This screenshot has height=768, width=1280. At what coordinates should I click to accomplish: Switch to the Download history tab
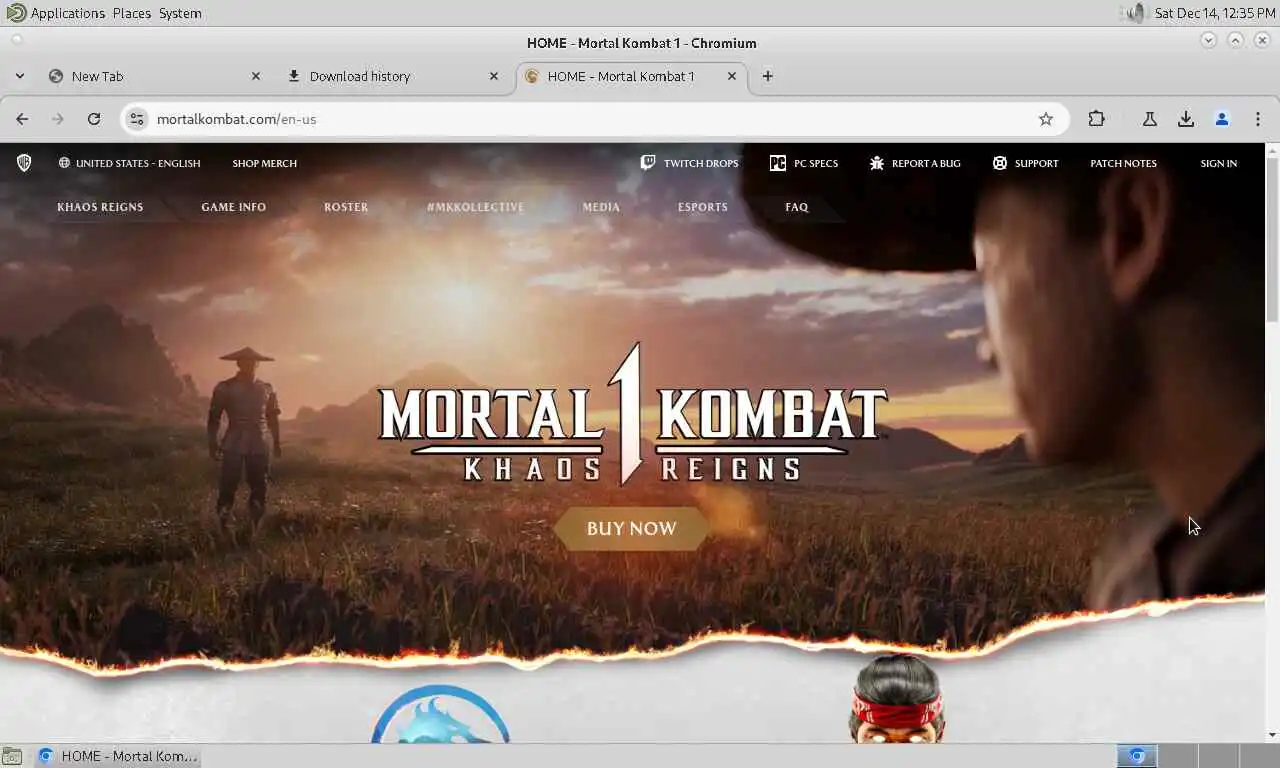click(393, 76)
